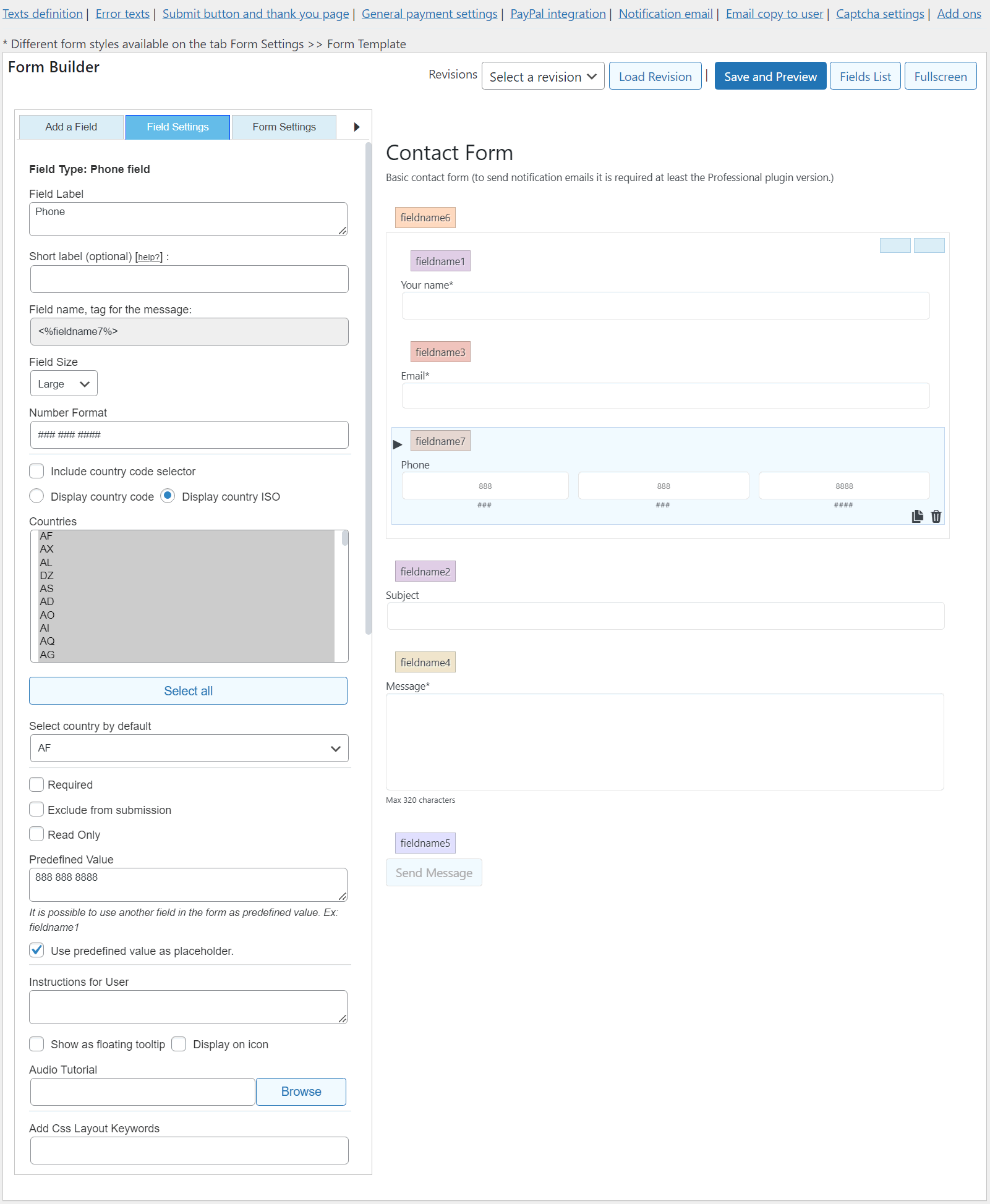
Task: Go to the PayPal integration section link
Action: click(558, 14)
